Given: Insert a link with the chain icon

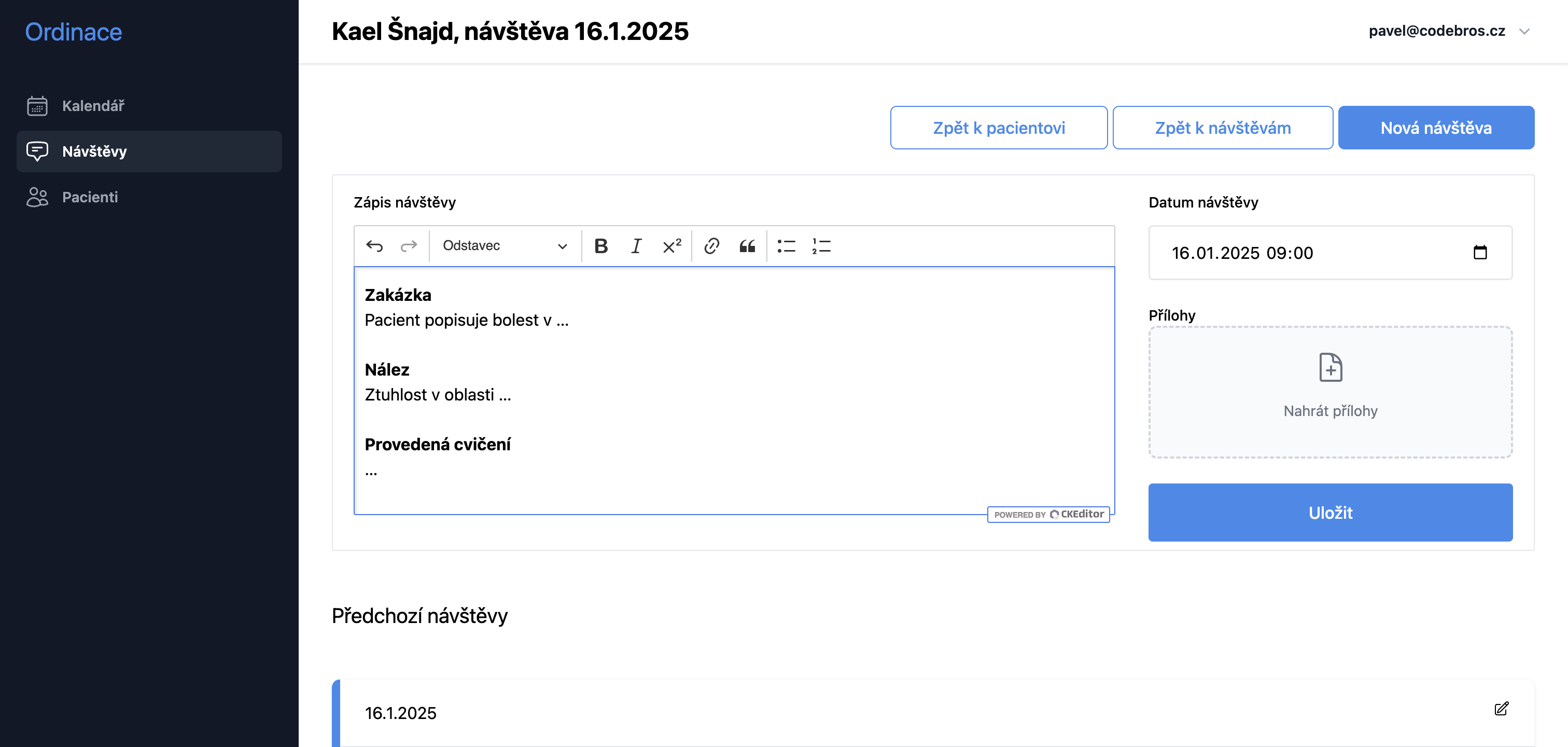Looking at the screenshot, I should click(x=711, y=246).
